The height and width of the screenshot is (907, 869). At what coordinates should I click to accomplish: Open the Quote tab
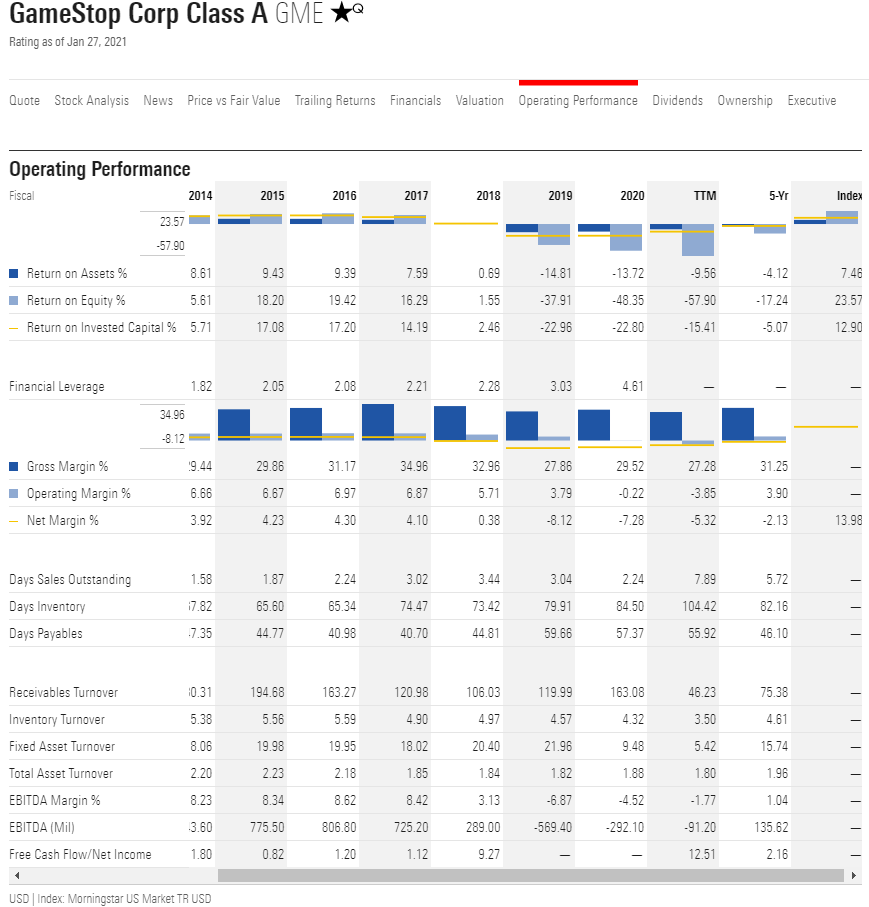[24, 101]
